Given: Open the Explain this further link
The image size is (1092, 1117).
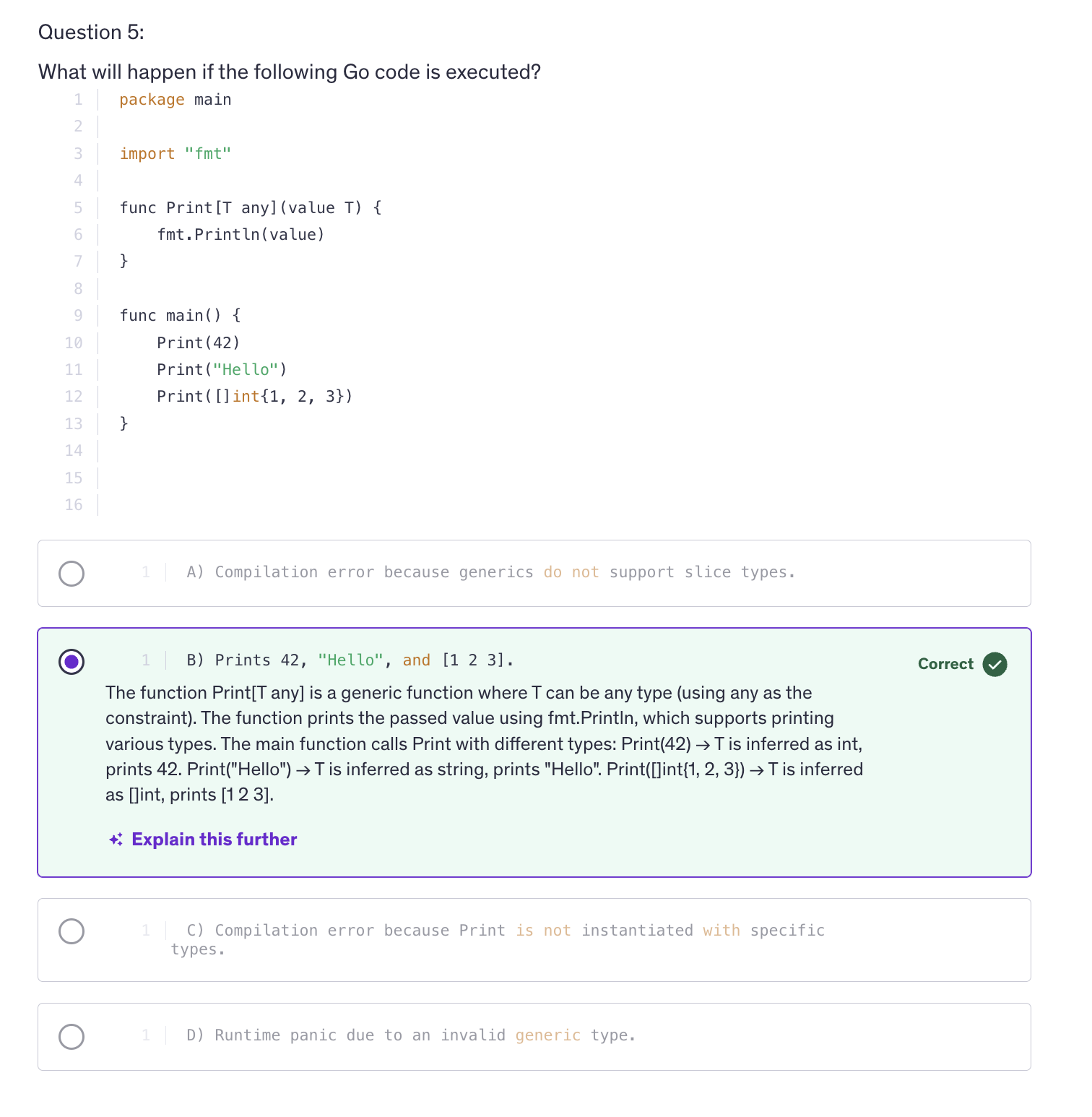Looking at the screenshot, I should 214,840.
